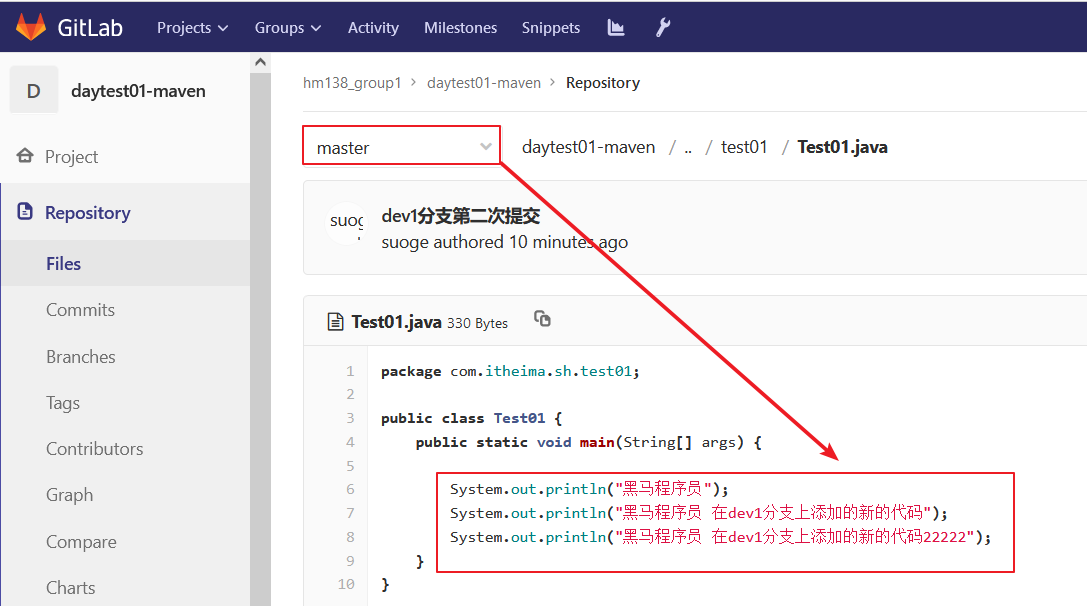Open the Activity menu item
The image size is (1087, 606).
coord(373,28)
